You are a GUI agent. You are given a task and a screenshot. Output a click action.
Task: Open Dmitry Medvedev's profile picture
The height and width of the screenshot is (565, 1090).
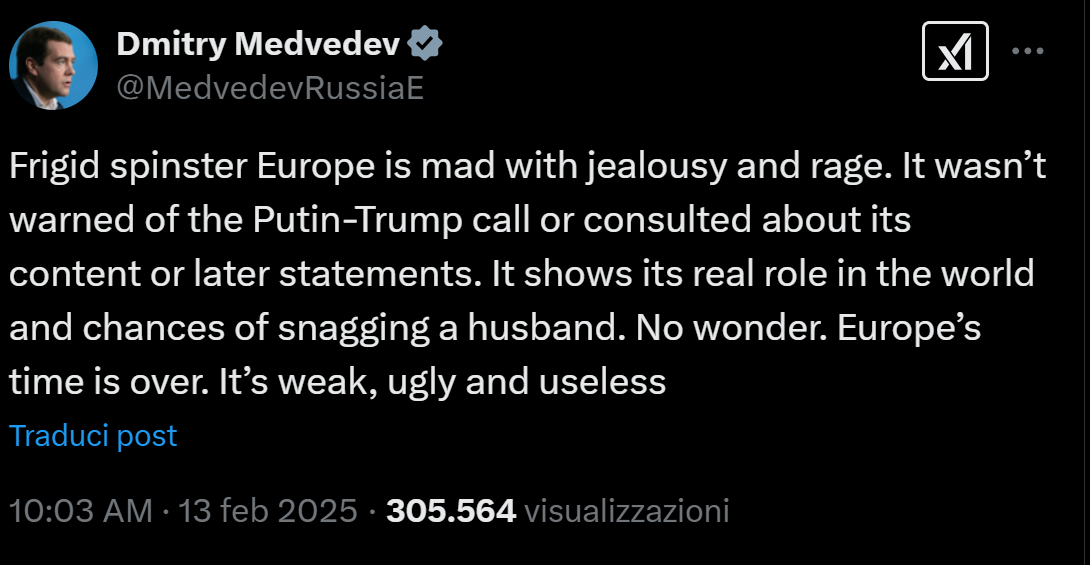(53, 66)
